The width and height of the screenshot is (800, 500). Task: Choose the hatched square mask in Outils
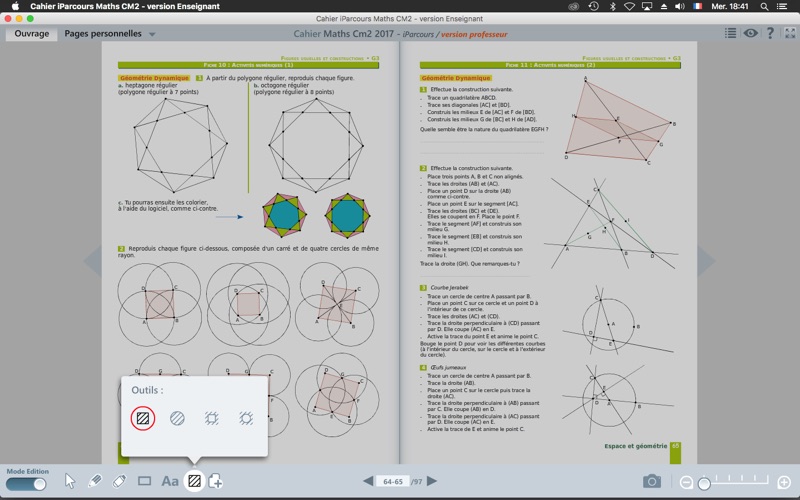143,418
